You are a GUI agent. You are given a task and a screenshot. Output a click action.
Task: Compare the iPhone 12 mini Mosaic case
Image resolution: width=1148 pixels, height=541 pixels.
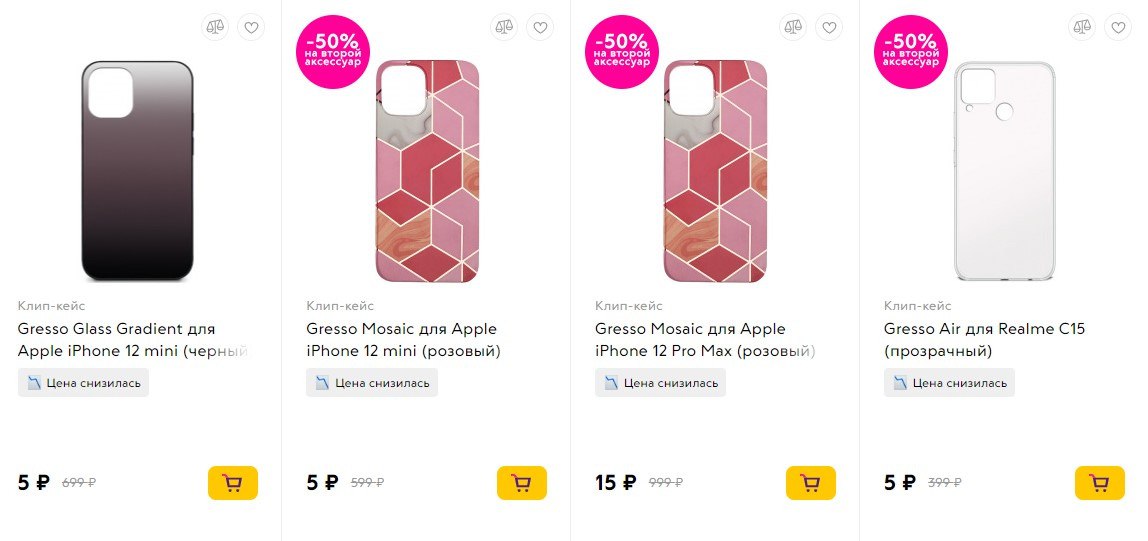(x=504, y=27)
